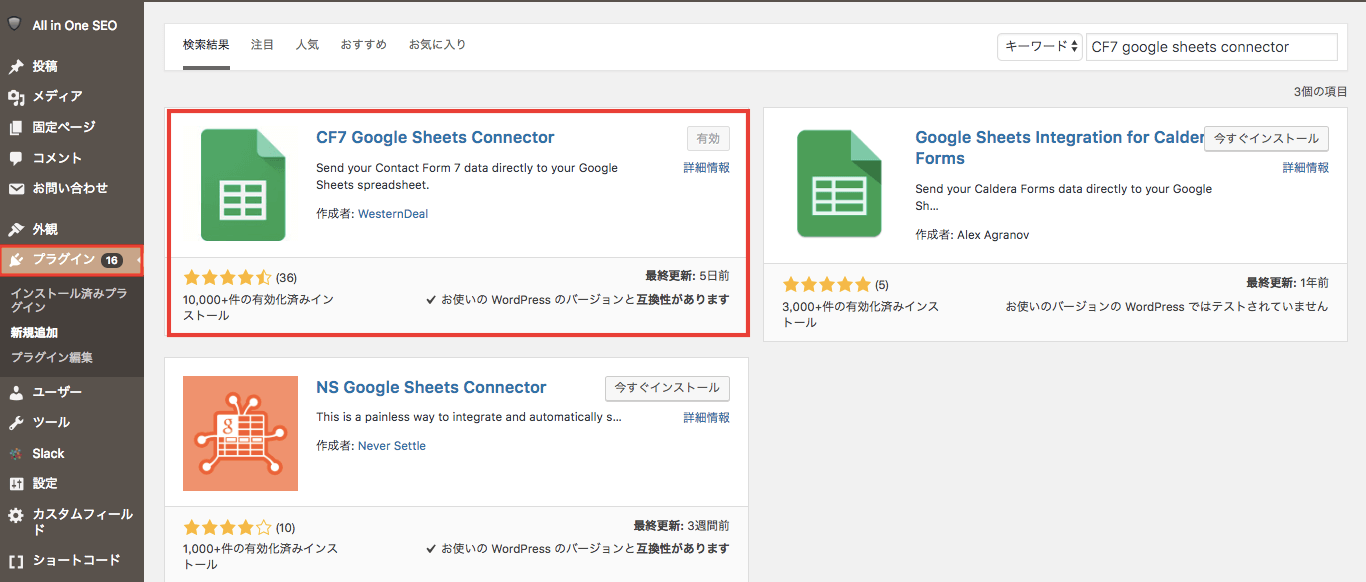Screen dimensions: 1366x582
Task: Open the キーワード search type dropdown
Action: click(x=1039, y=47)
